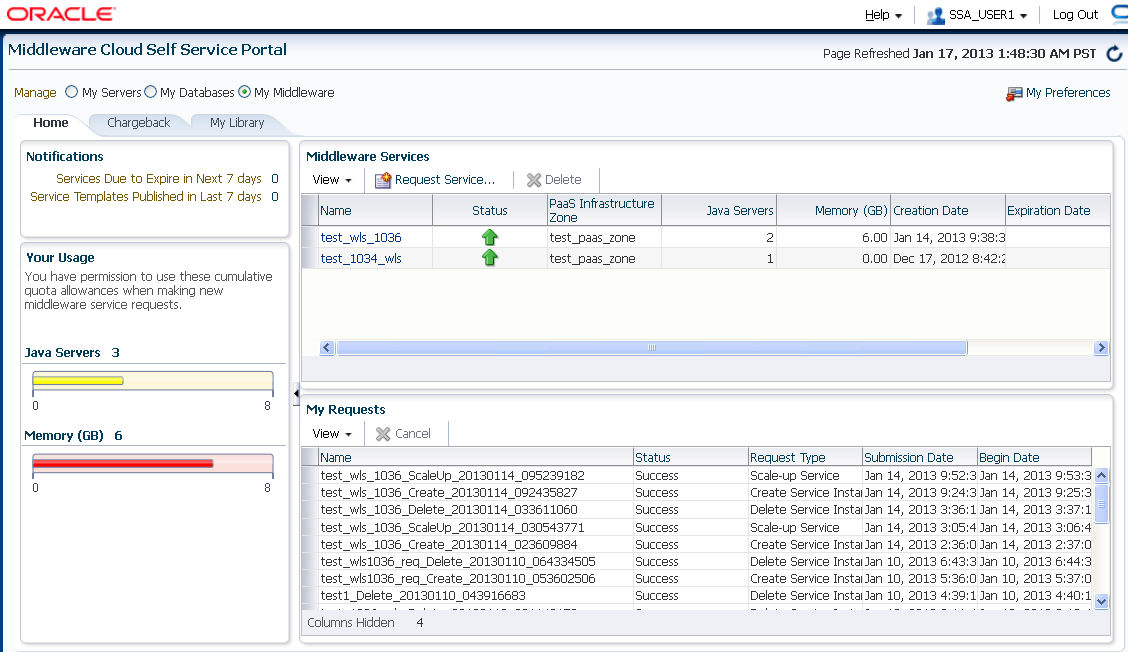The width and height of the screenshot is (1128, 652).
Task: Switch to the Home tab
Action: (50, 123)
